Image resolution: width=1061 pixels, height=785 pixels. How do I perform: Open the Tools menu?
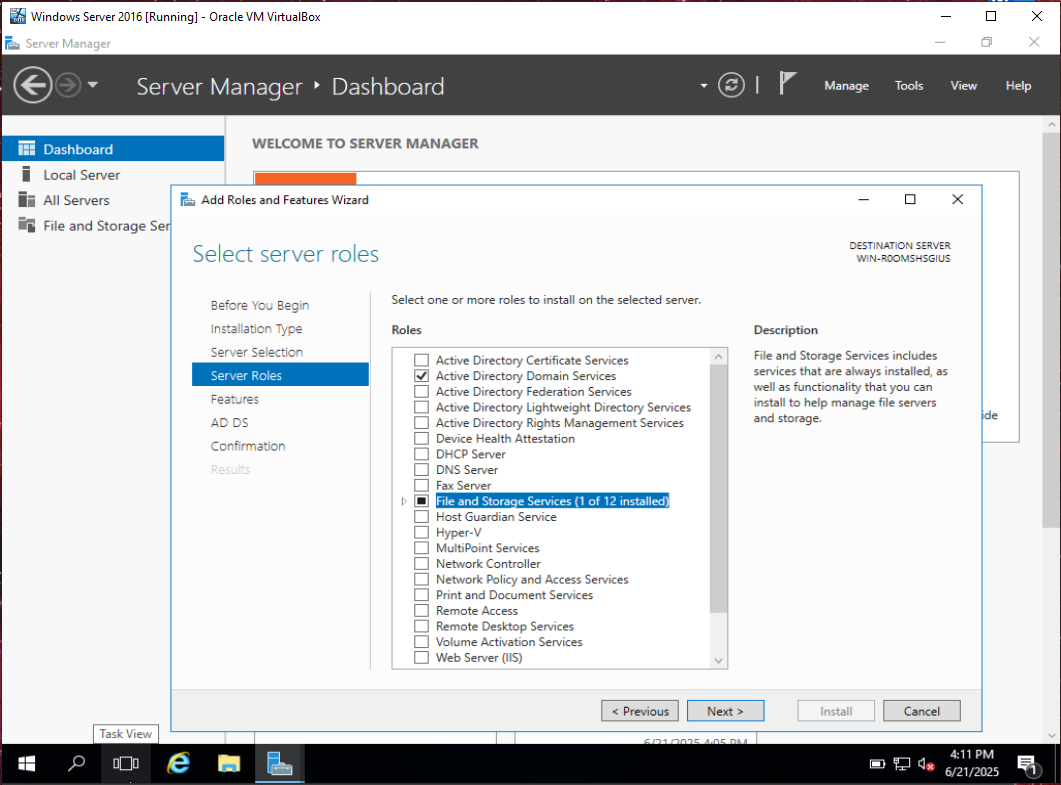[909, 86]
